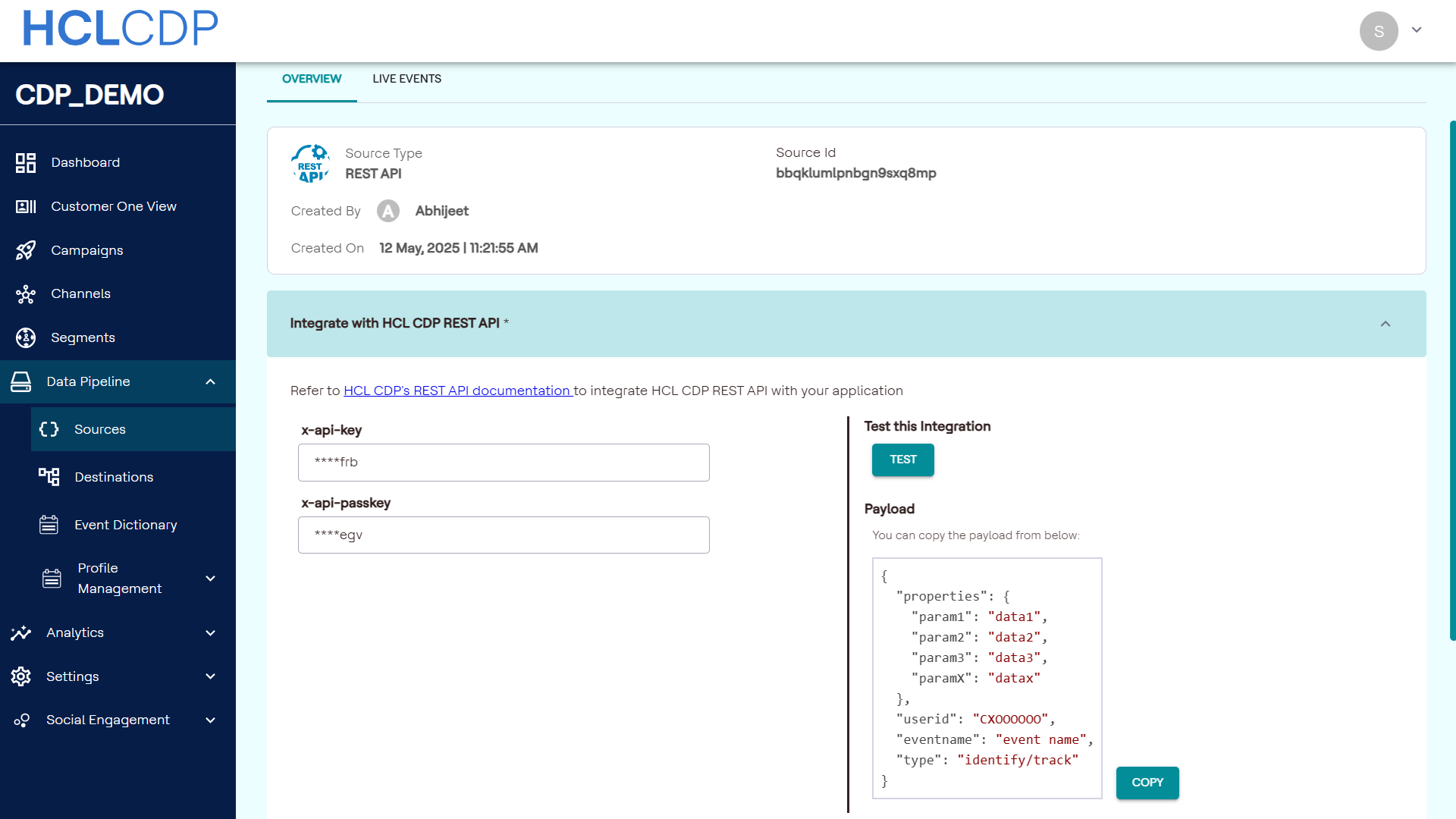Screen dimensions: 1456x819
Task: Open the user account dropdown arrow
Action: click(1417, 30)
